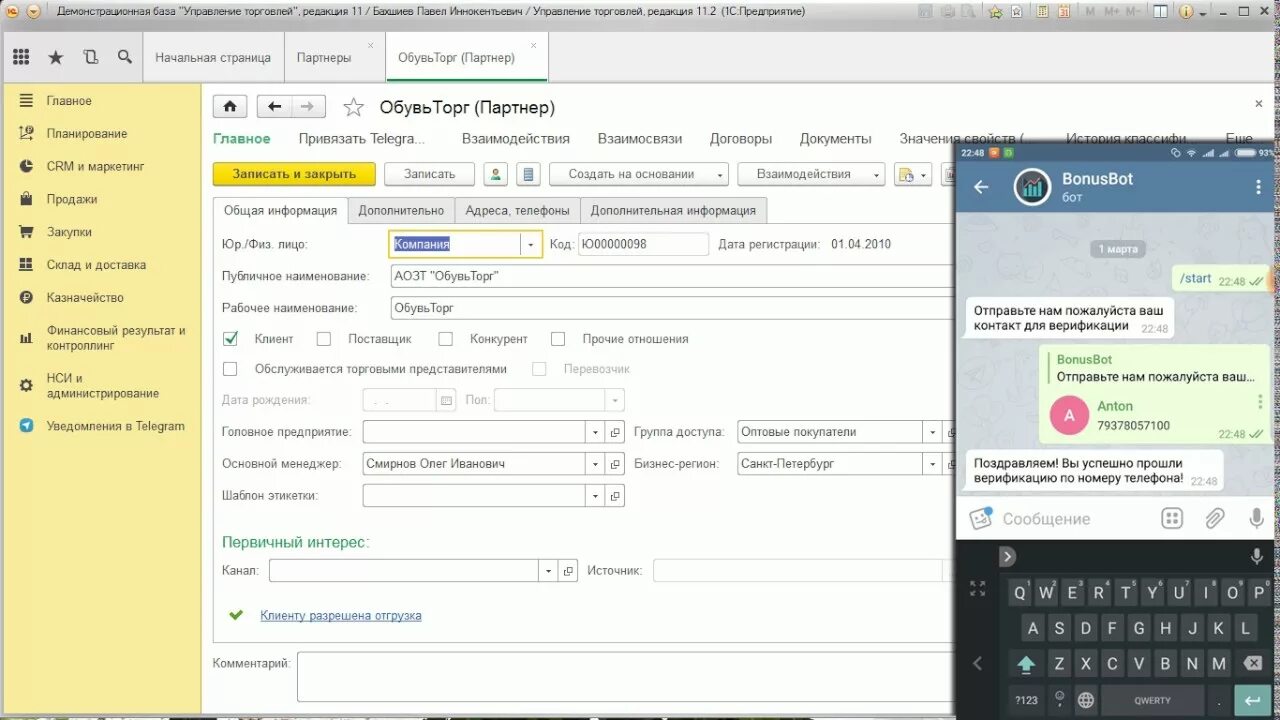Expand Головное предприятие dropdown arrow

595,432
